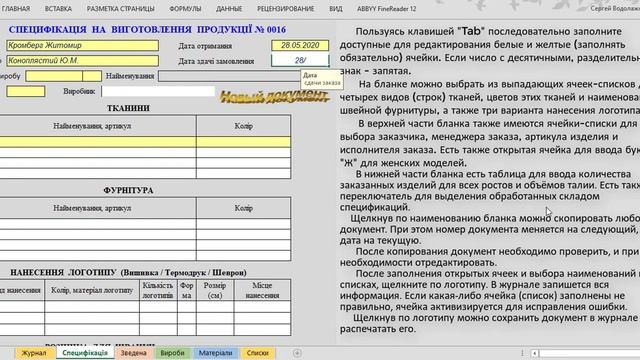This screenshot has height=360, width=640.
Task: Switch to the Матеріали sheet tab
Action: (x=216, y=353)
